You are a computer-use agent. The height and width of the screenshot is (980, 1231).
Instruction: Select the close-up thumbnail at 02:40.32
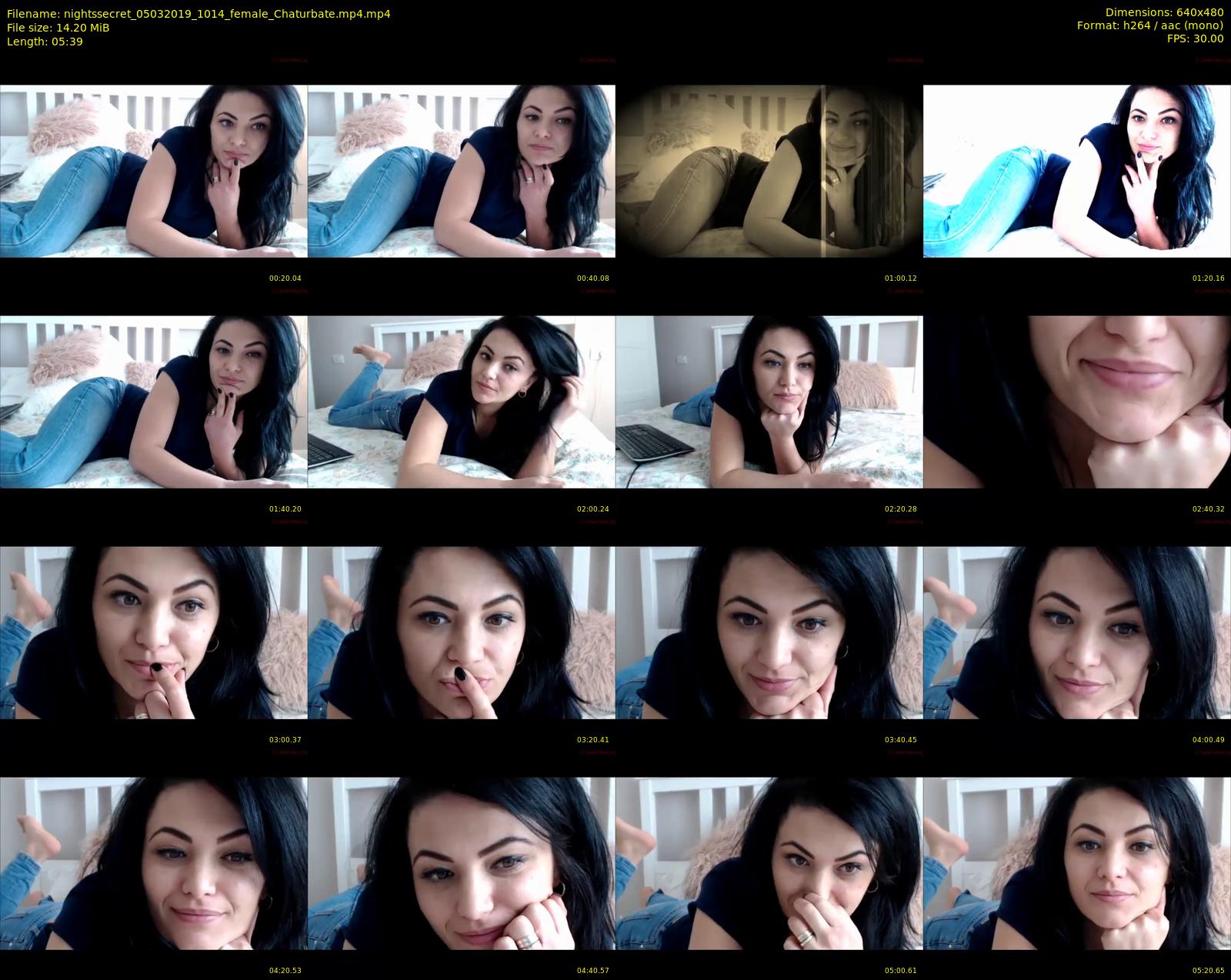click(x=1077, y=402)
